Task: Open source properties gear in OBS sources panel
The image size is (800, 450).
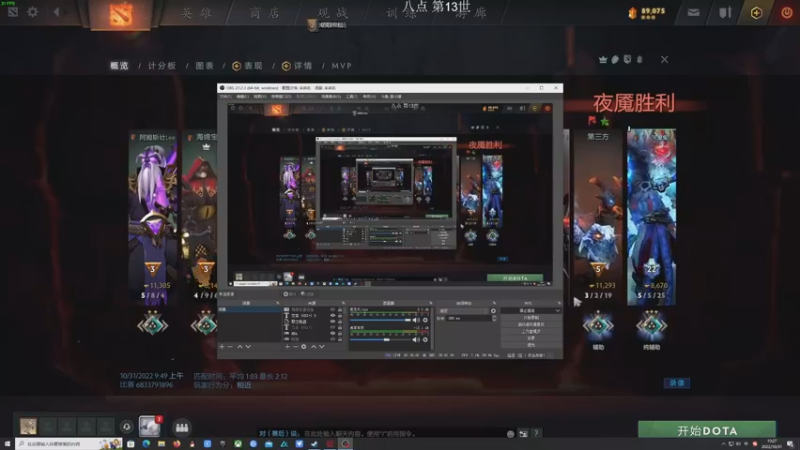Action: point(304,346)
